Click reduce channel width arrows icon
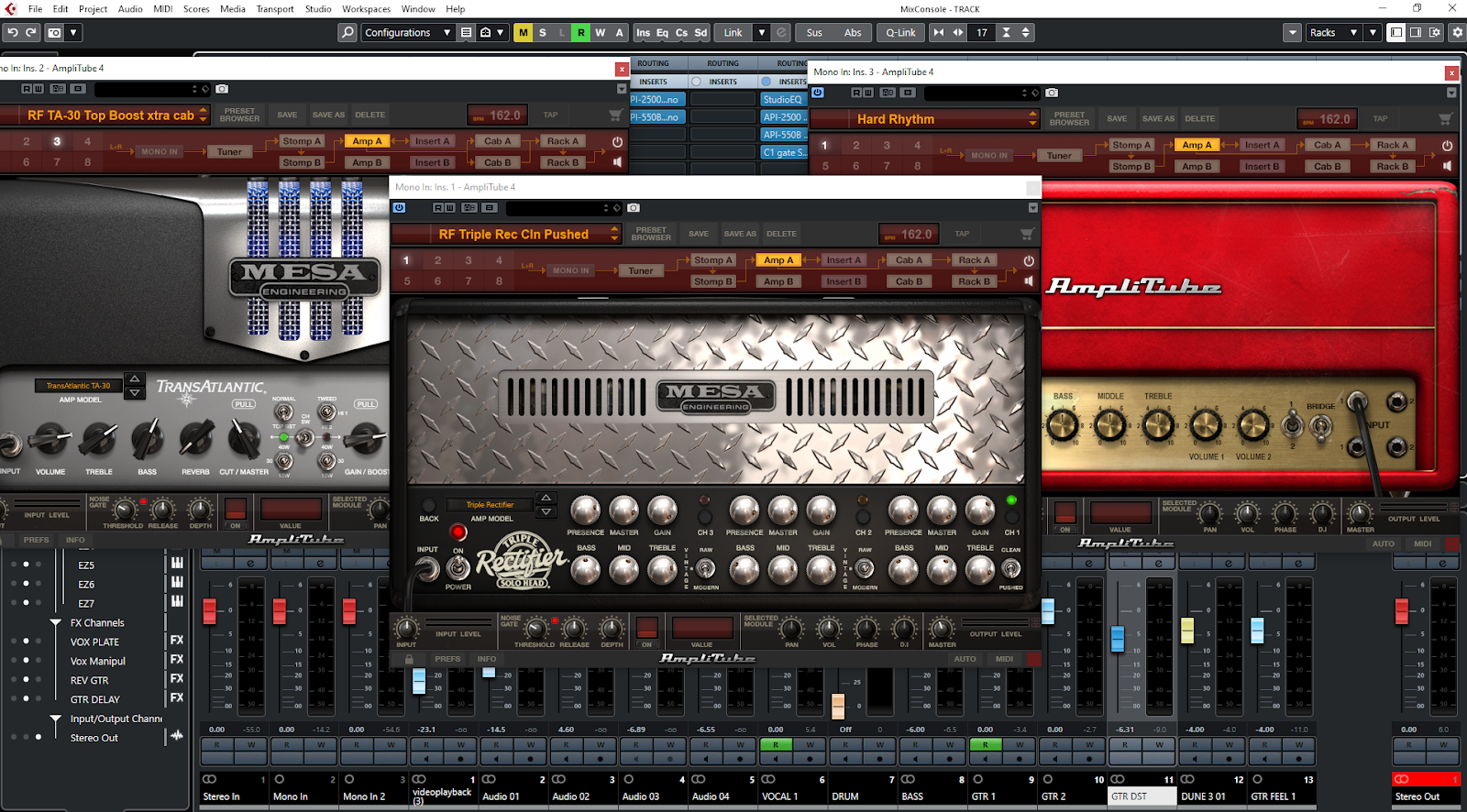The width and height of the screenshot is (1467, 812). click(x=938, y=32)
